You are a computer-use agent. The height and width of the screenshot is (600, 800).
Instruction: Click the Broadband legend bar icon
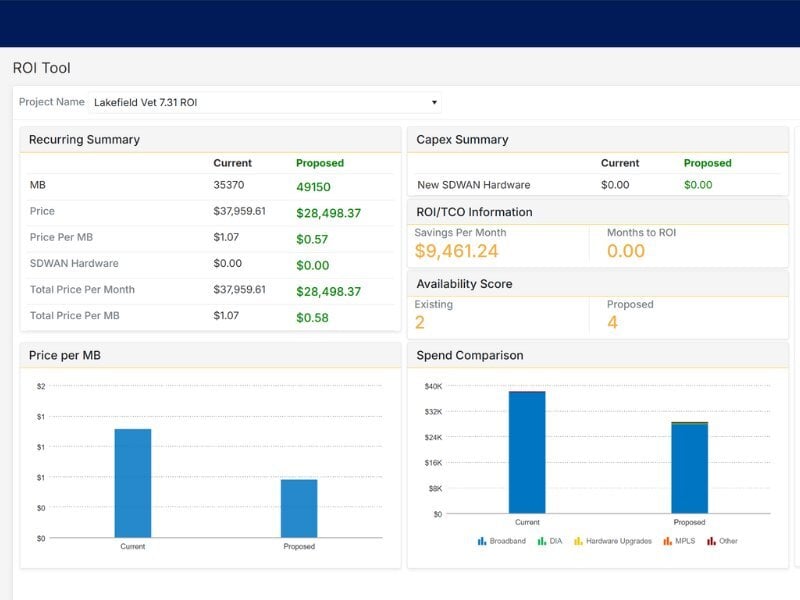click(482, 541)
